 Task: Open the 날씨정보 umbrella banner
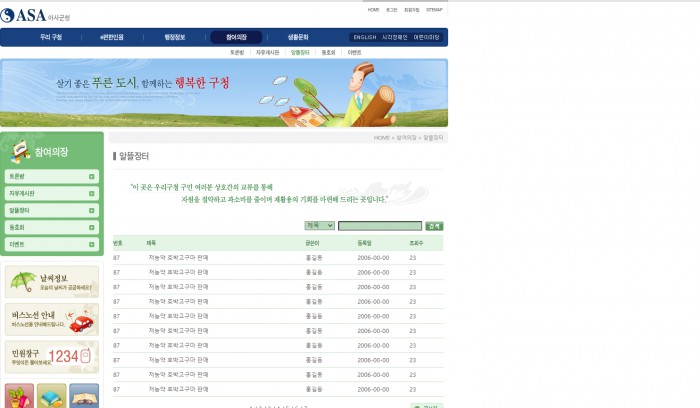51,281
